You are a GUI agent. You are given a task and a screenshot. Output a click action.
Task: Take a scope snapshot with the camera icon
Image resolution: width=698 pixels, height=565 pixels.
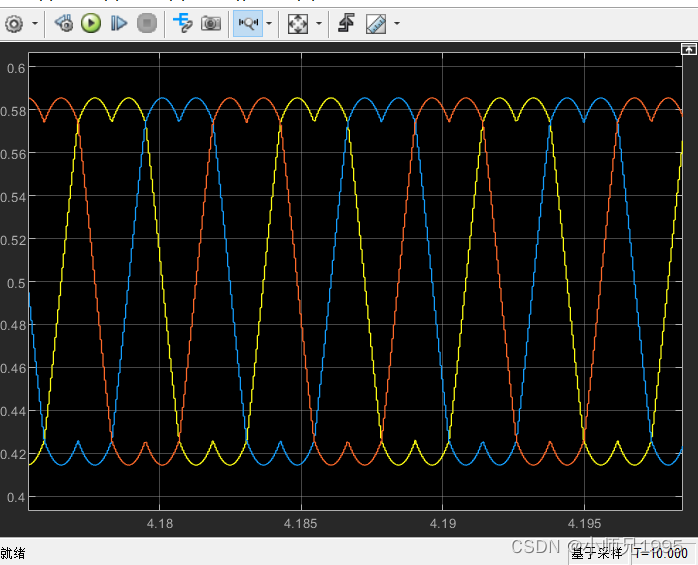[211, 23]
